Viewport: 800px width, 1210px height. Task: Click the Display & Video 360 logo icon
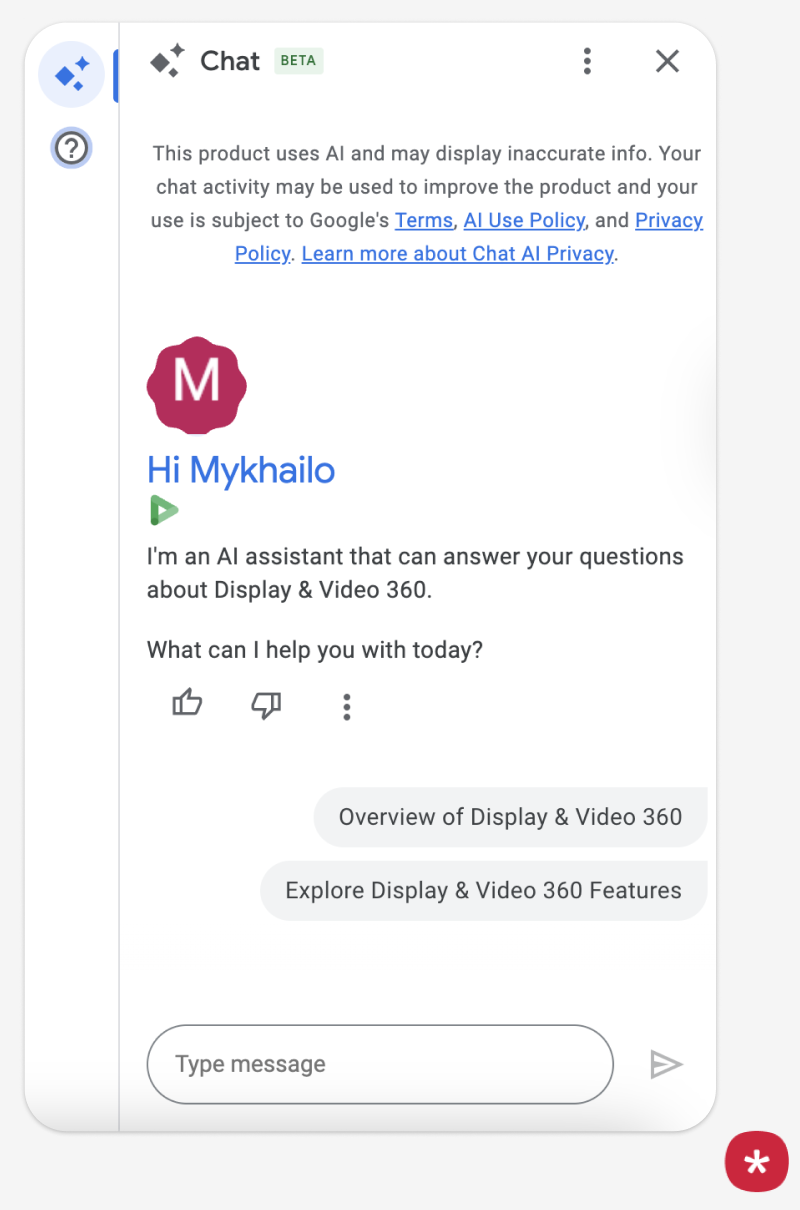(x=163, y=511)
